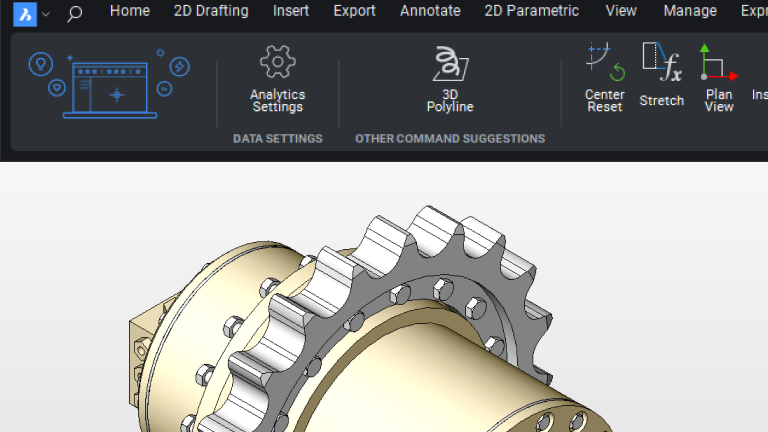Open the search magnifier icon

point(74,13)
